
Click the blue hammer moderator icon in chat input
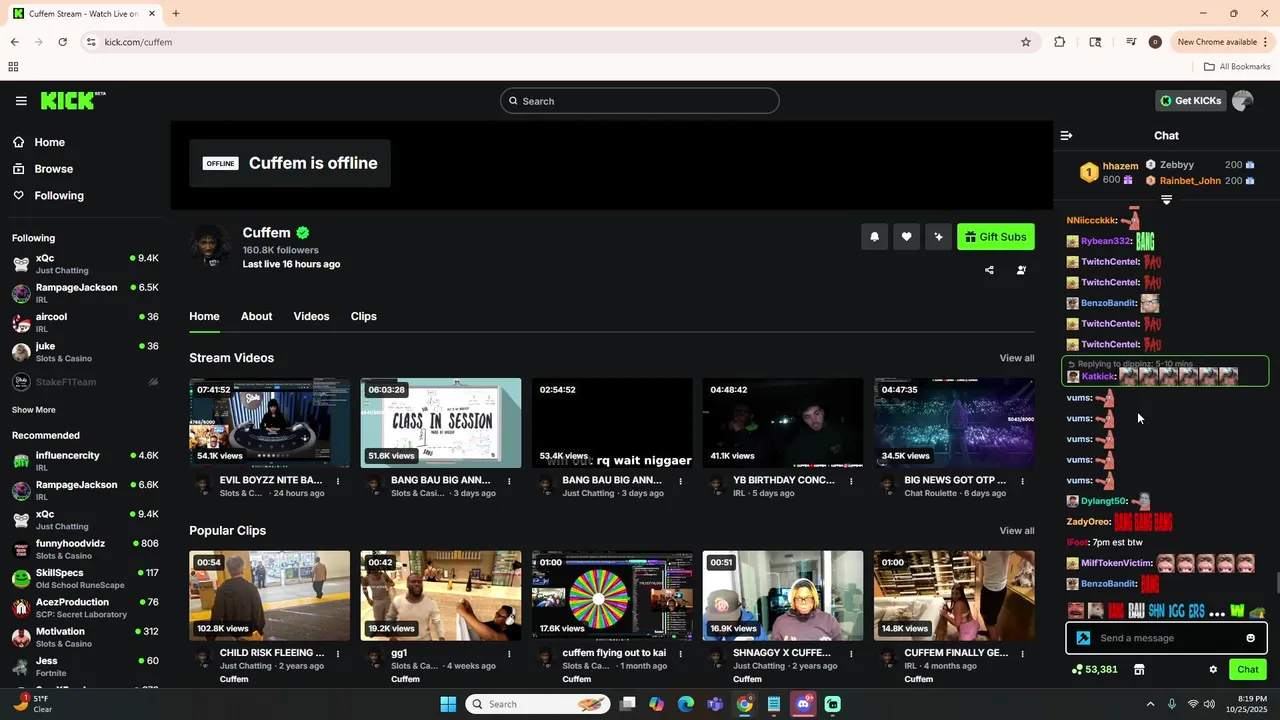pos(1083,638)
